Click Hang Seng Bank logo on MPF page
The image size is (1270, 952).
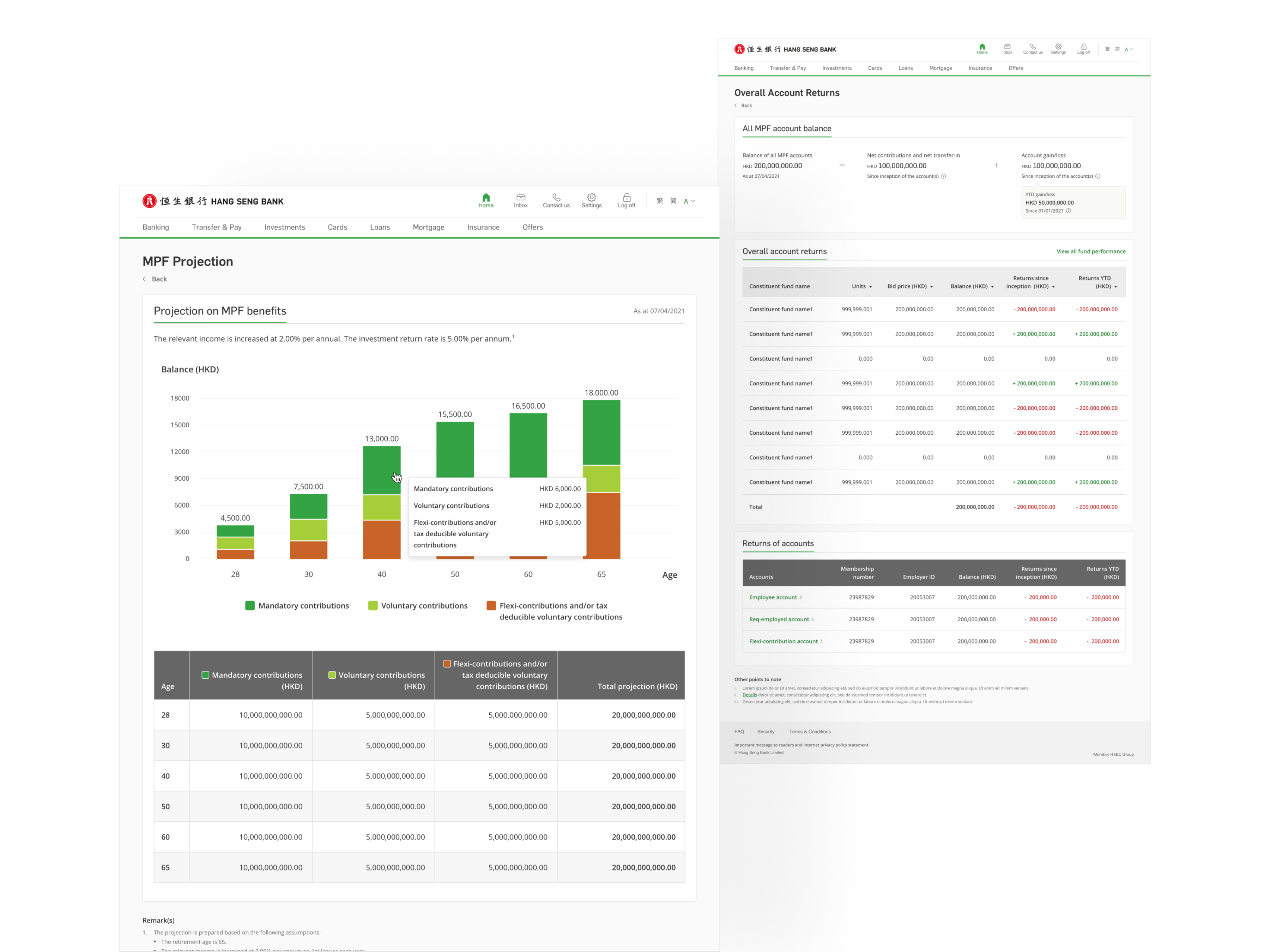pos(213,201)
